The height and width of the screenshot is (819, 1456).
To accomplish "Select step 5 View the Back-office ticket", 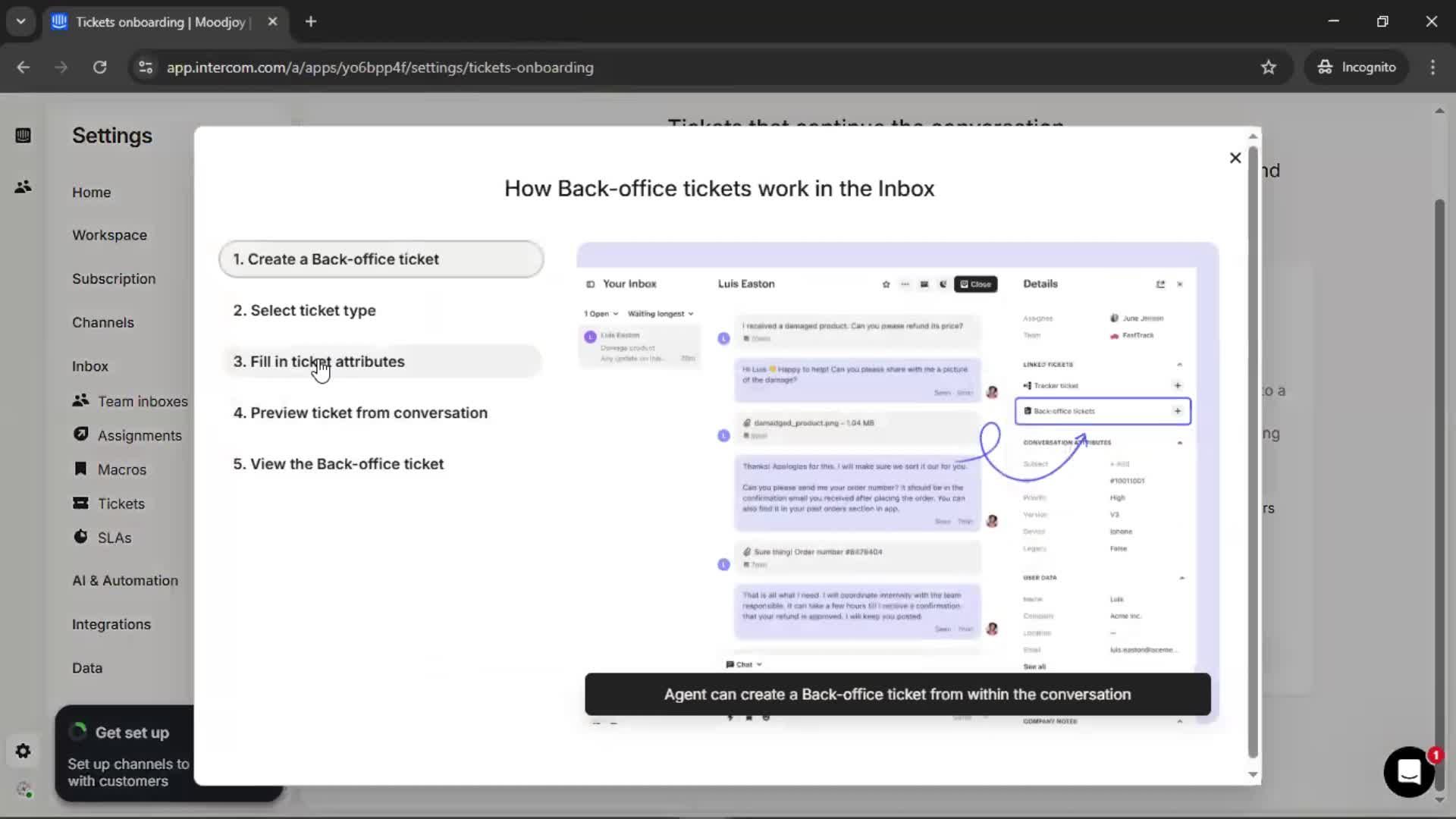I will pos(381,464).
